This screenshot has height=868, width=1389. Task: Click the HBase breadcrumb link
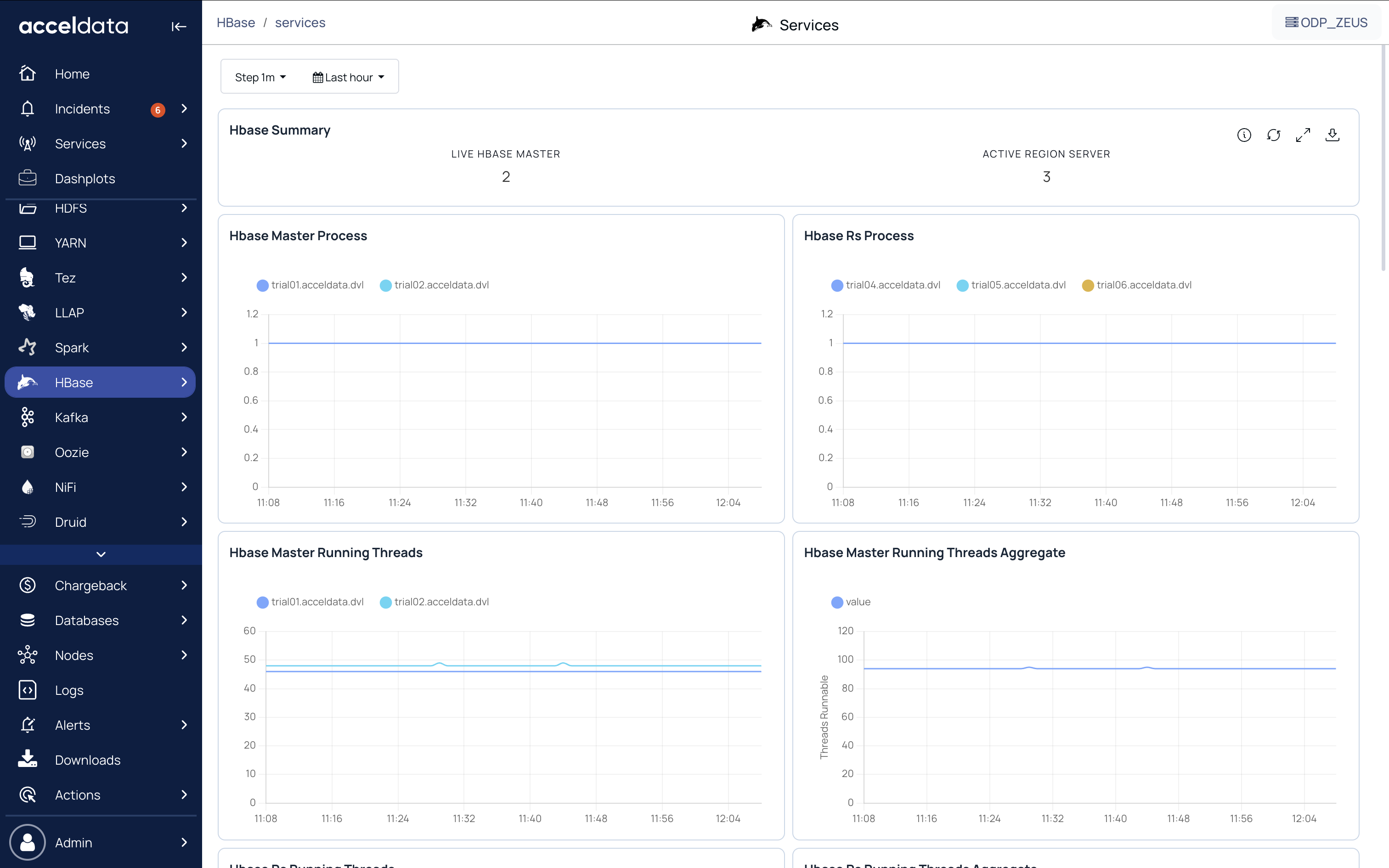tap(235, 23)
